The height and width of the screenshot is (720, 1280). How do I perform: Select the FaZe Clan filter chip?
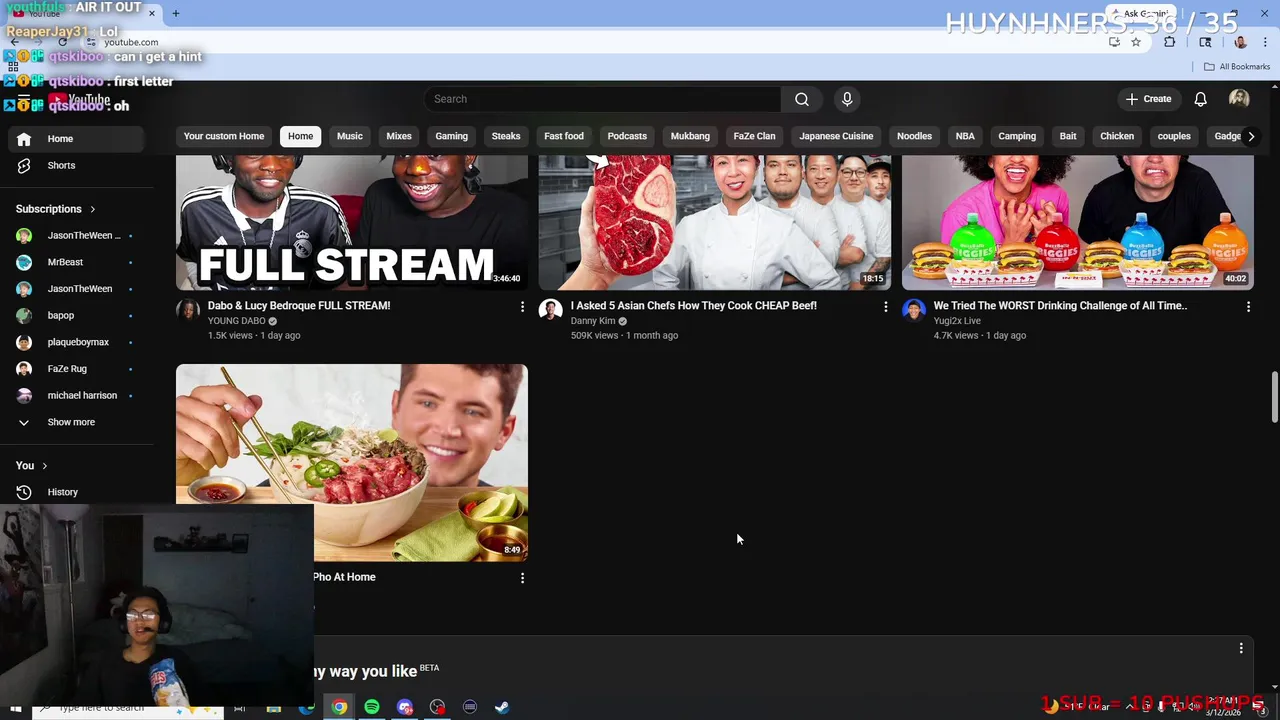click(754, 136)
